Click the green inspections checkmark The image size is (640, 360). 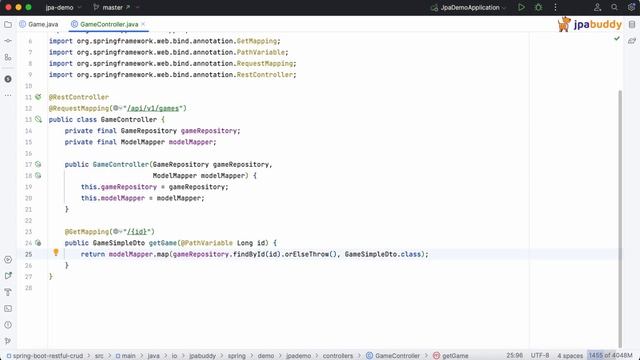point(617,38)
